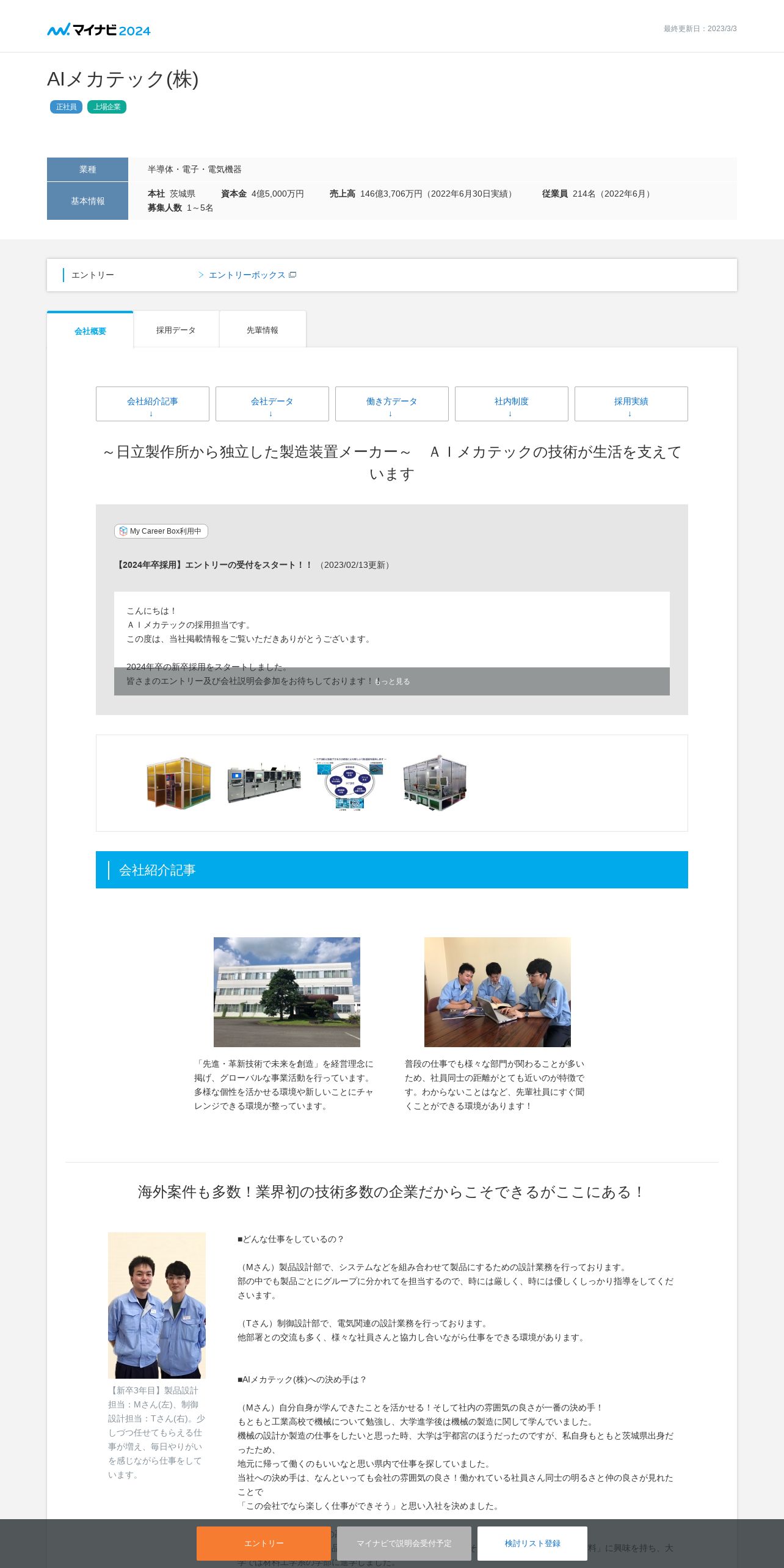Click the external-window icon beside エントリーボックス
The image size is (784, 1568).
click(x=292, y=275)
